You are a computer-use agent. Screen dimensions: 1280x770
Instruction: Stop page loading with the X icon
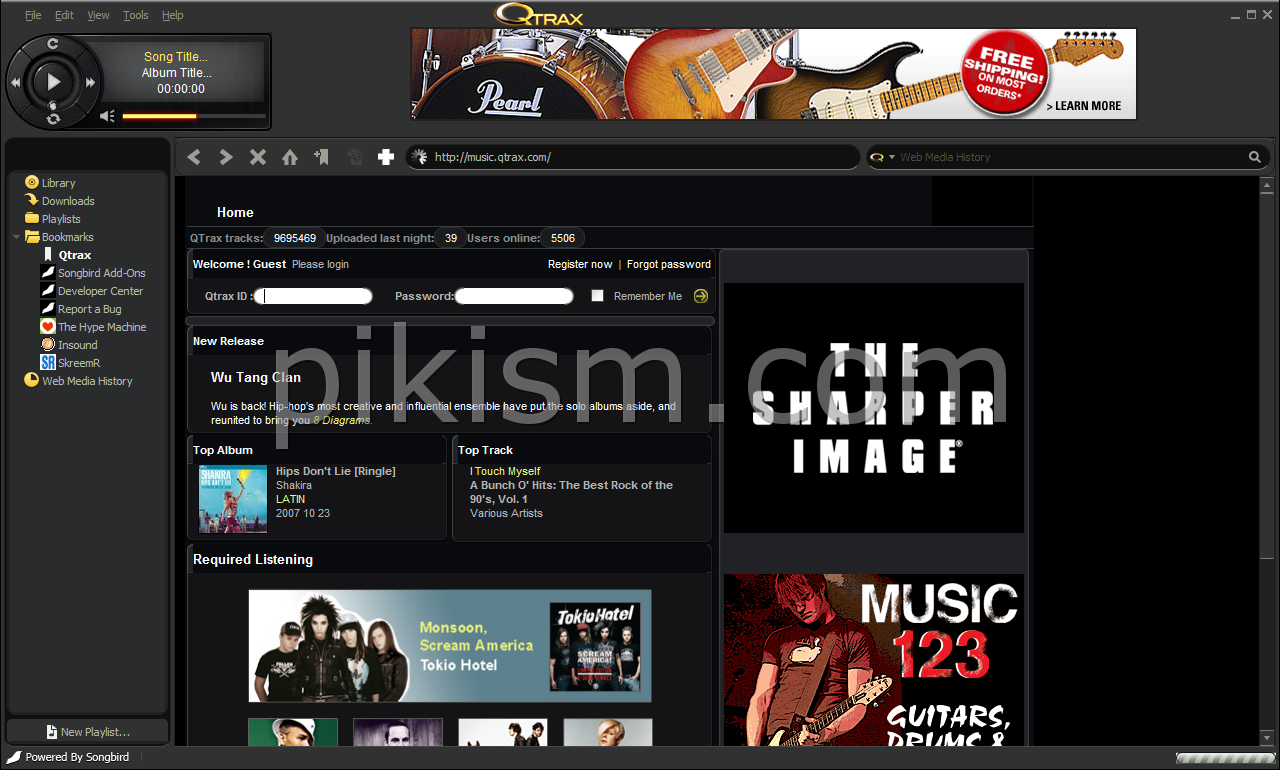258,157
